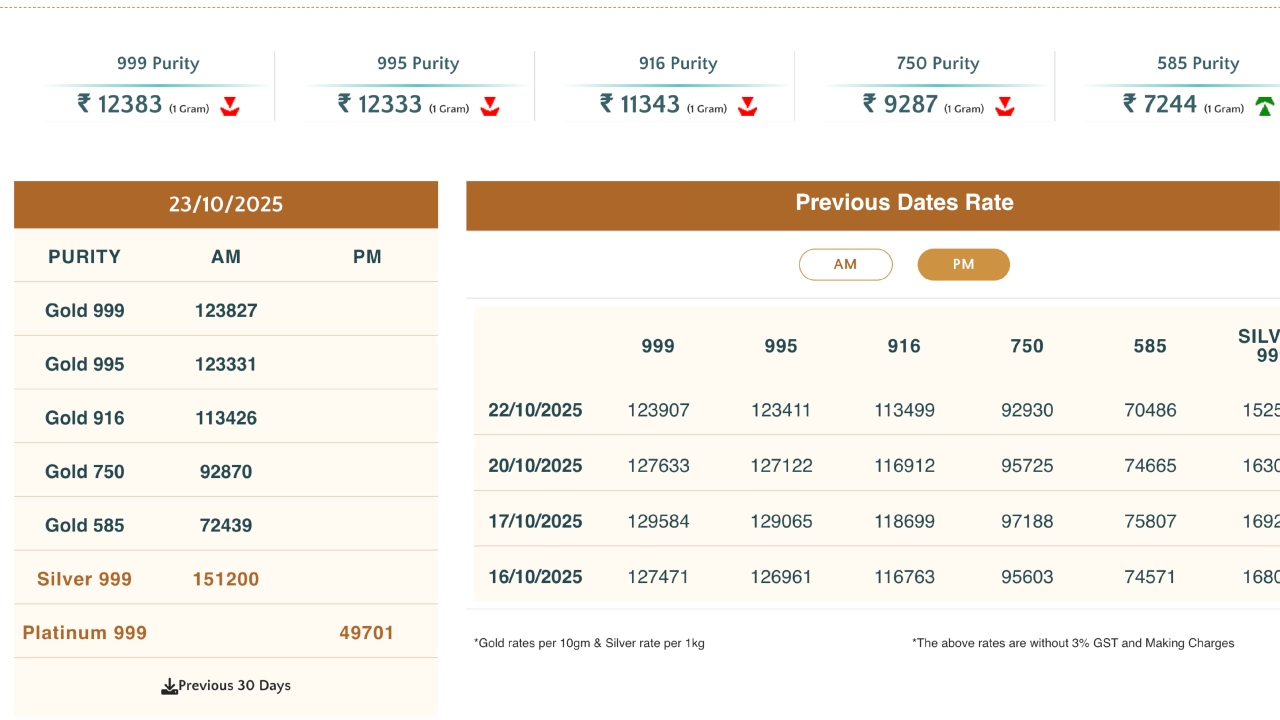Open the Previous 30 Days link
Viewport: 1280px width, 720px height.
click(x=234, y=686)
